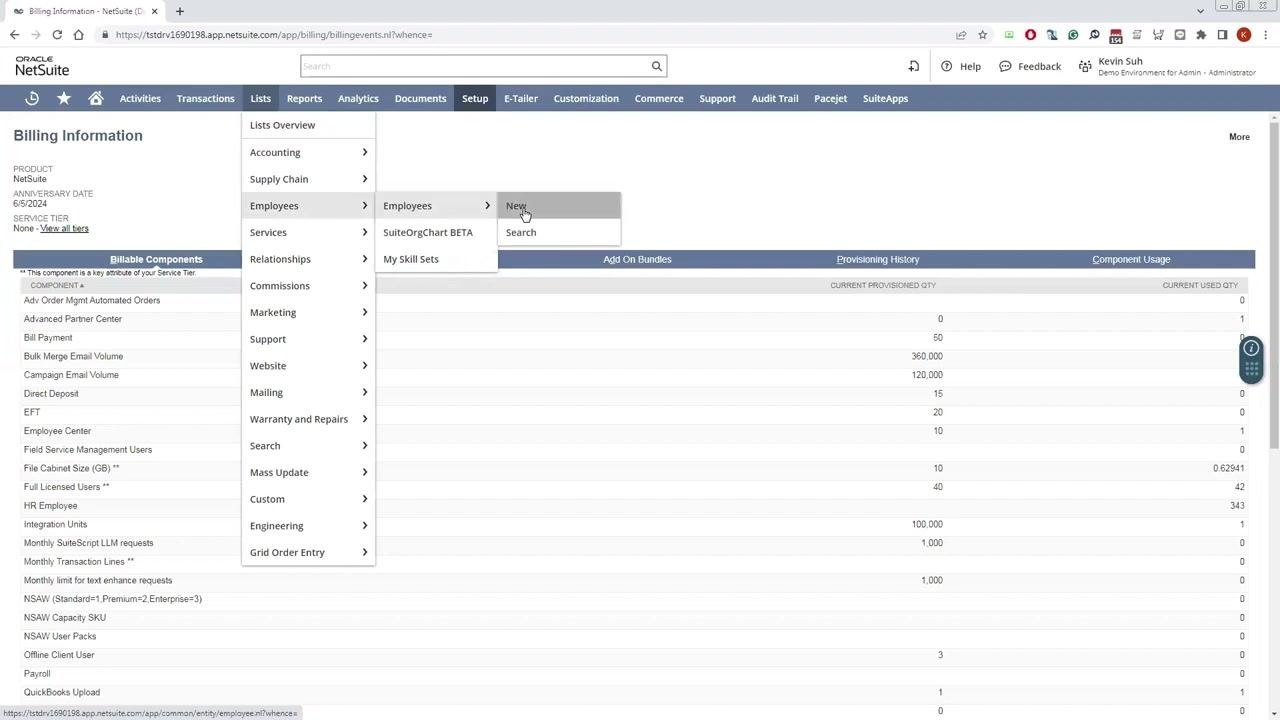Switch to Component Usage tab
1280x720 pixels.
pos(1131,259)
